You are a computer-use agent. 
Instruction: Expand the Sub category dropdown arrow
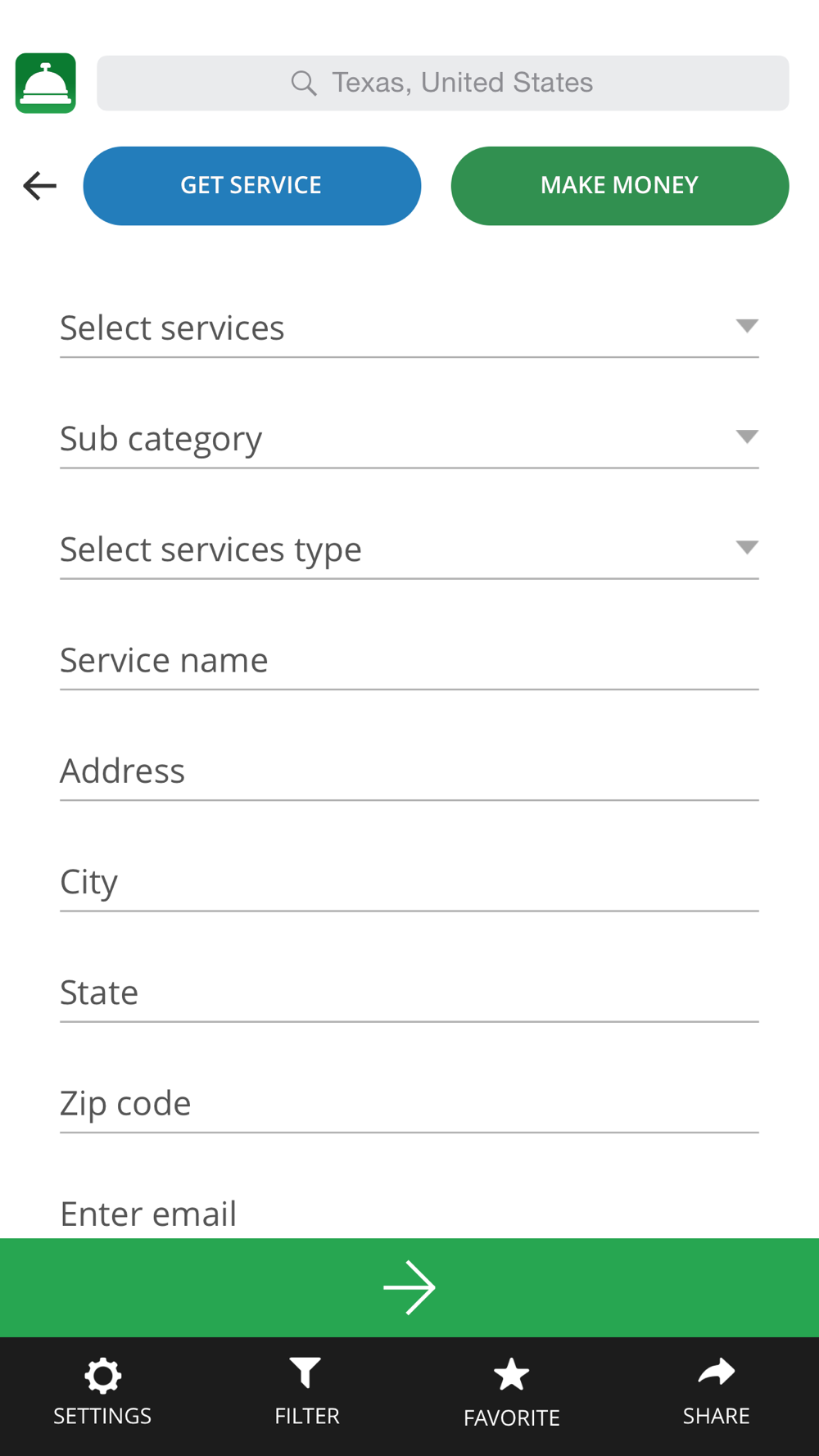pos(747,436)
